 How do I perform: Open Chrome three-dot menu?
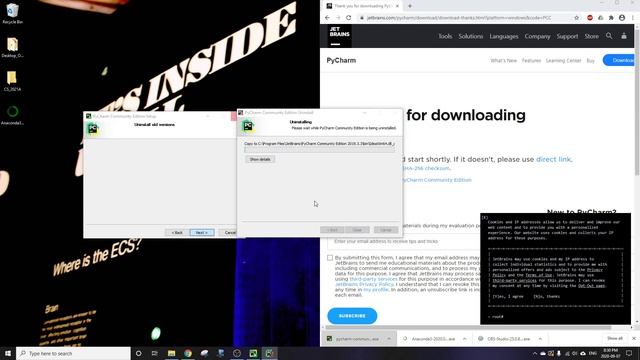click(x=633, y=18)
